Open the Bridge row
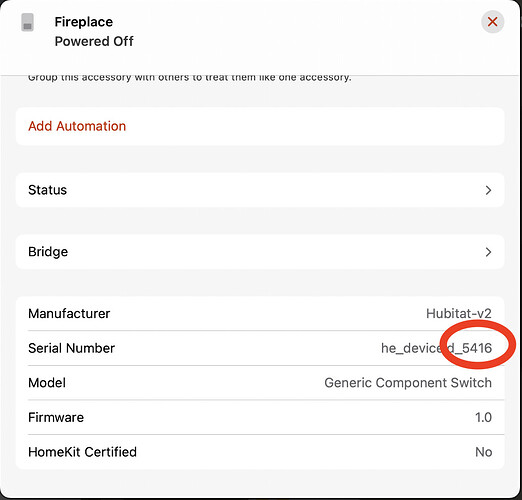522x500 pixels. 260,252
